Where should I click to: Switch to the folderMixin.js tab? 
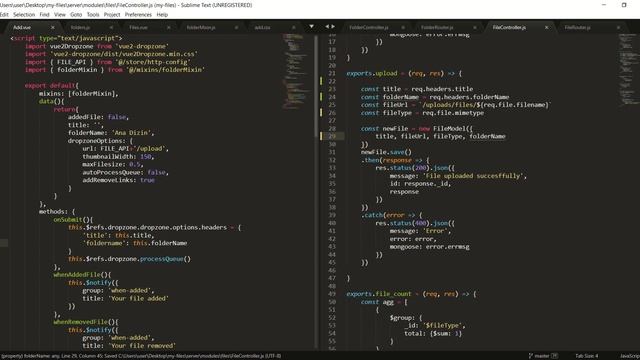click(201, 27)
